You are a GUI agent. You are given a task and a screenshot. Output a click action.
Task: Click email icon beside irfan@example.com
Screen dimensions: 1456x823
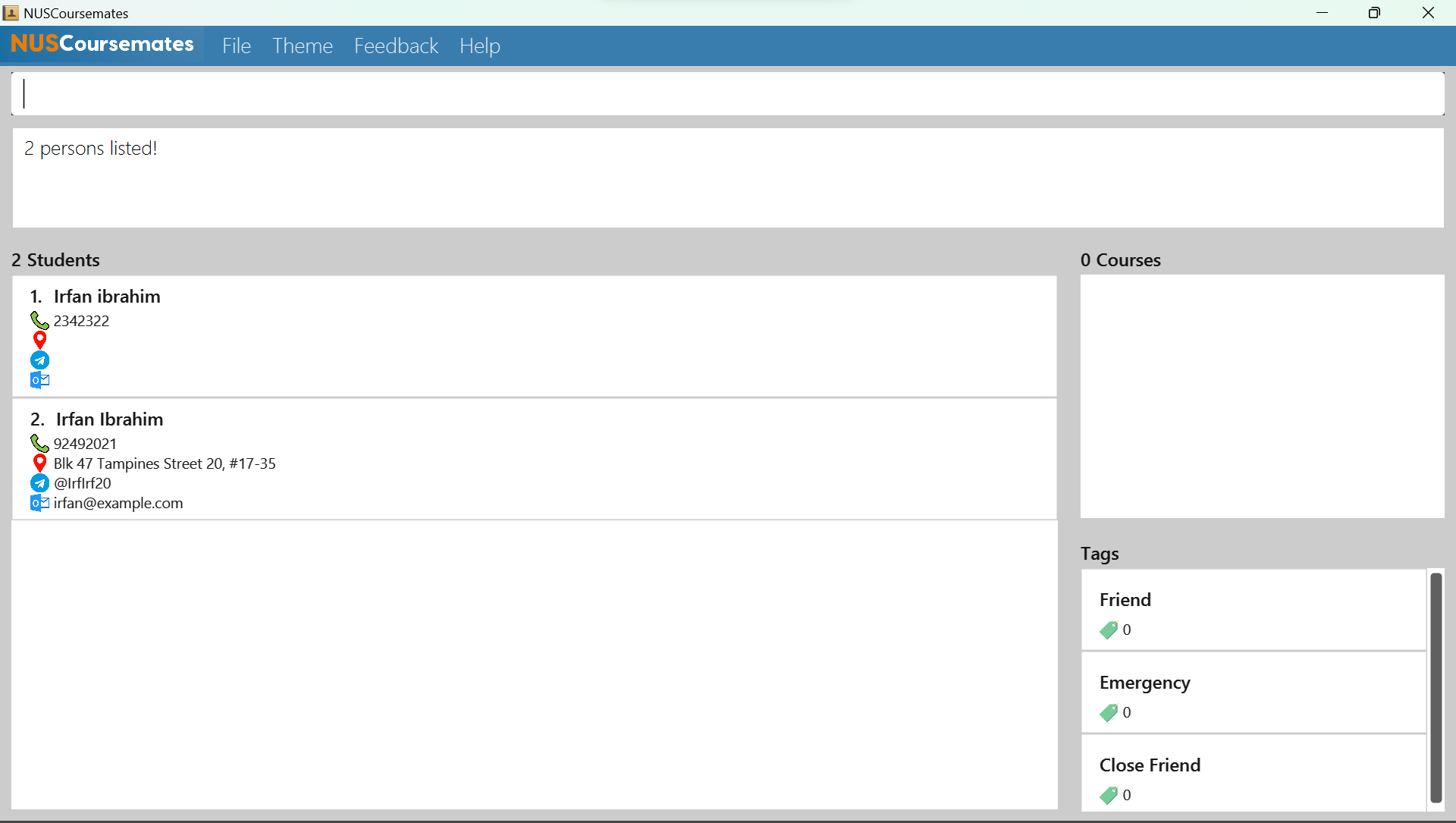pyautogui.click(x=39, y=503)
